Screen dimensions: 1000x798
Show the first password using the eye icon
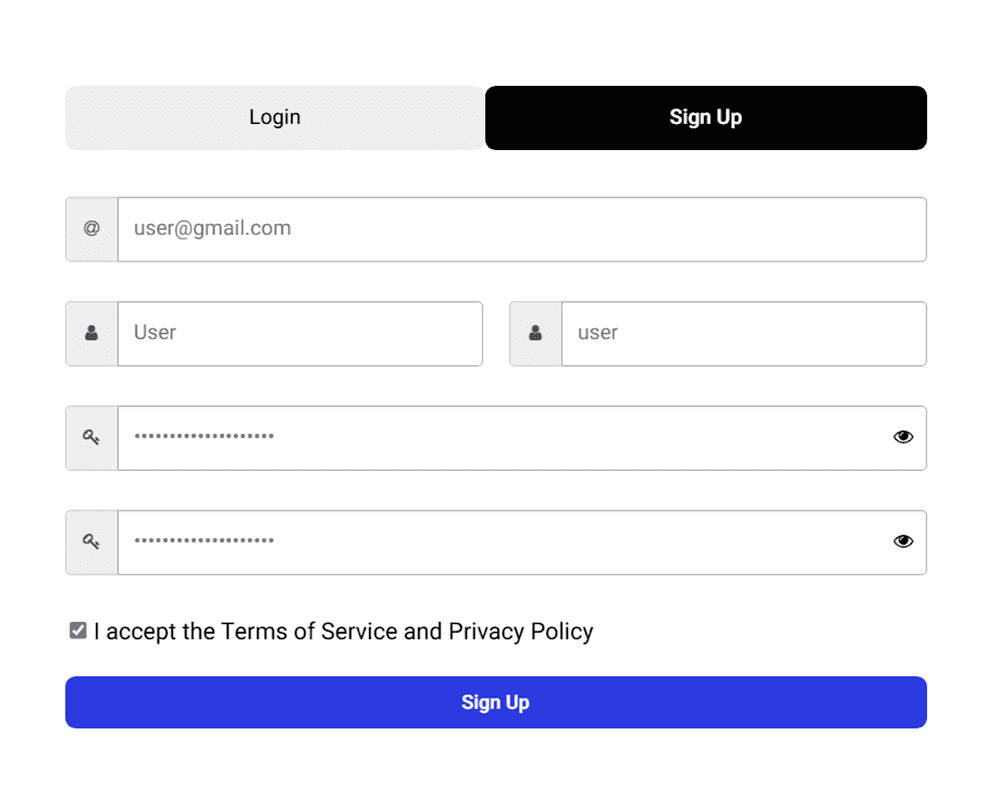pos(903,437)
